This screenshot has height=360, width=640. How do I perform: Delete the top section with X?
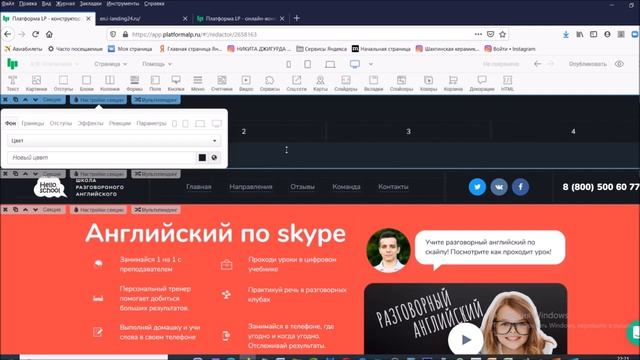click(5, 100)
